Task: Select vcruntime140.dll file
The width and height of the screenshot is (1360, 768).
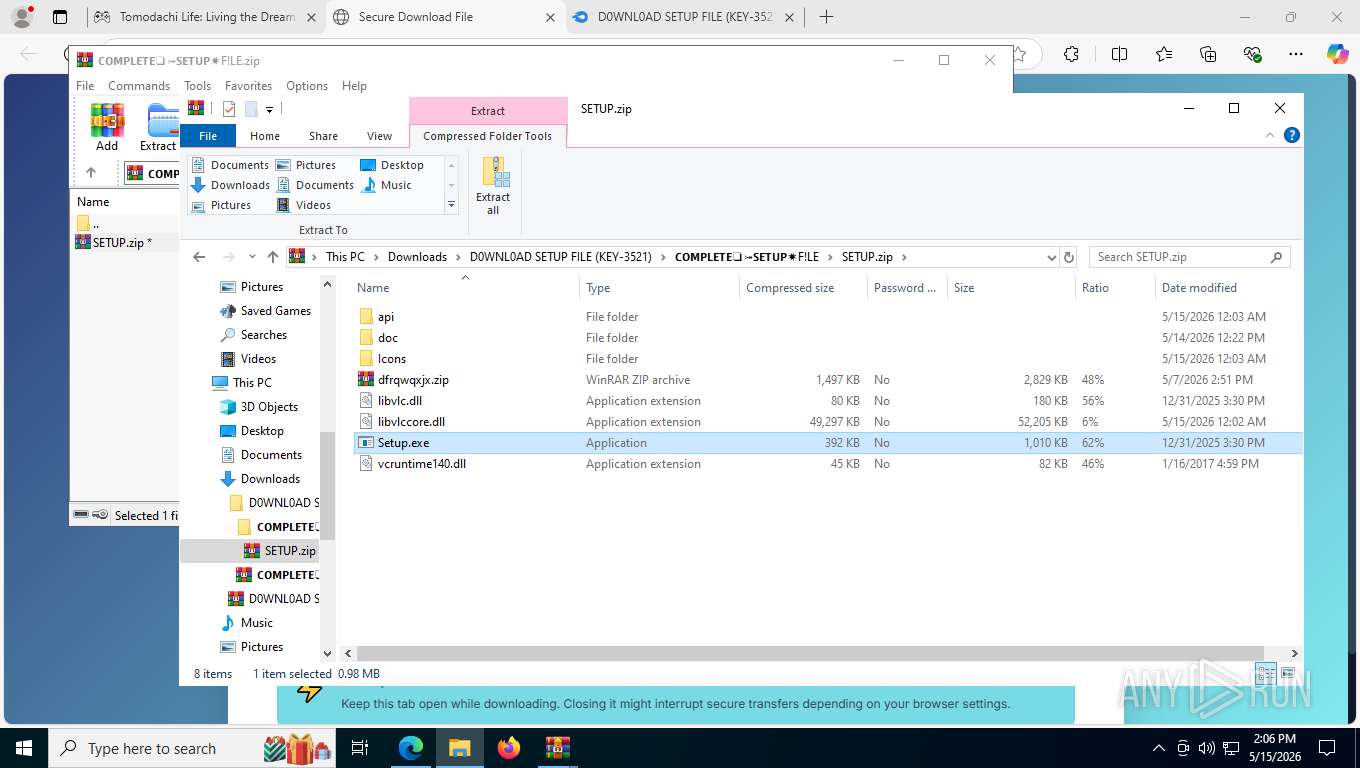Action: (828, 464)
